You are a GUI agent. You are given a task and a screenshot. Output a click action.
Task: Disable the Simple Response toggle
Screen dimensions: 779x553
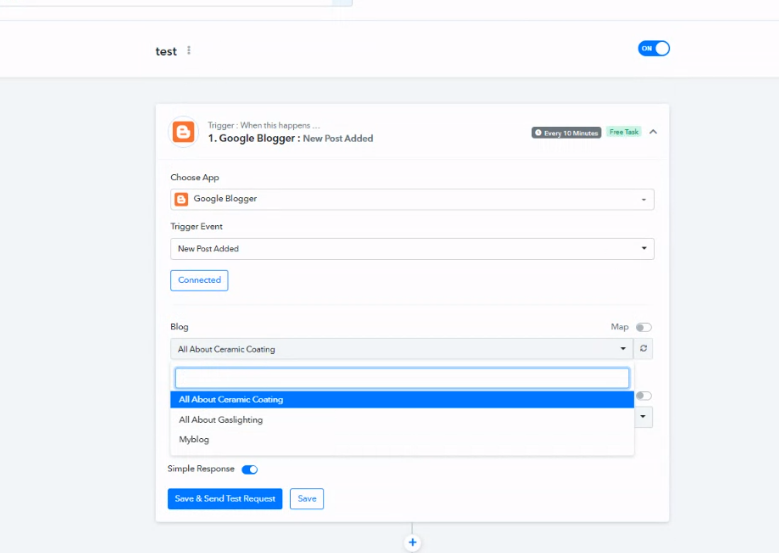tap(249, 470)
